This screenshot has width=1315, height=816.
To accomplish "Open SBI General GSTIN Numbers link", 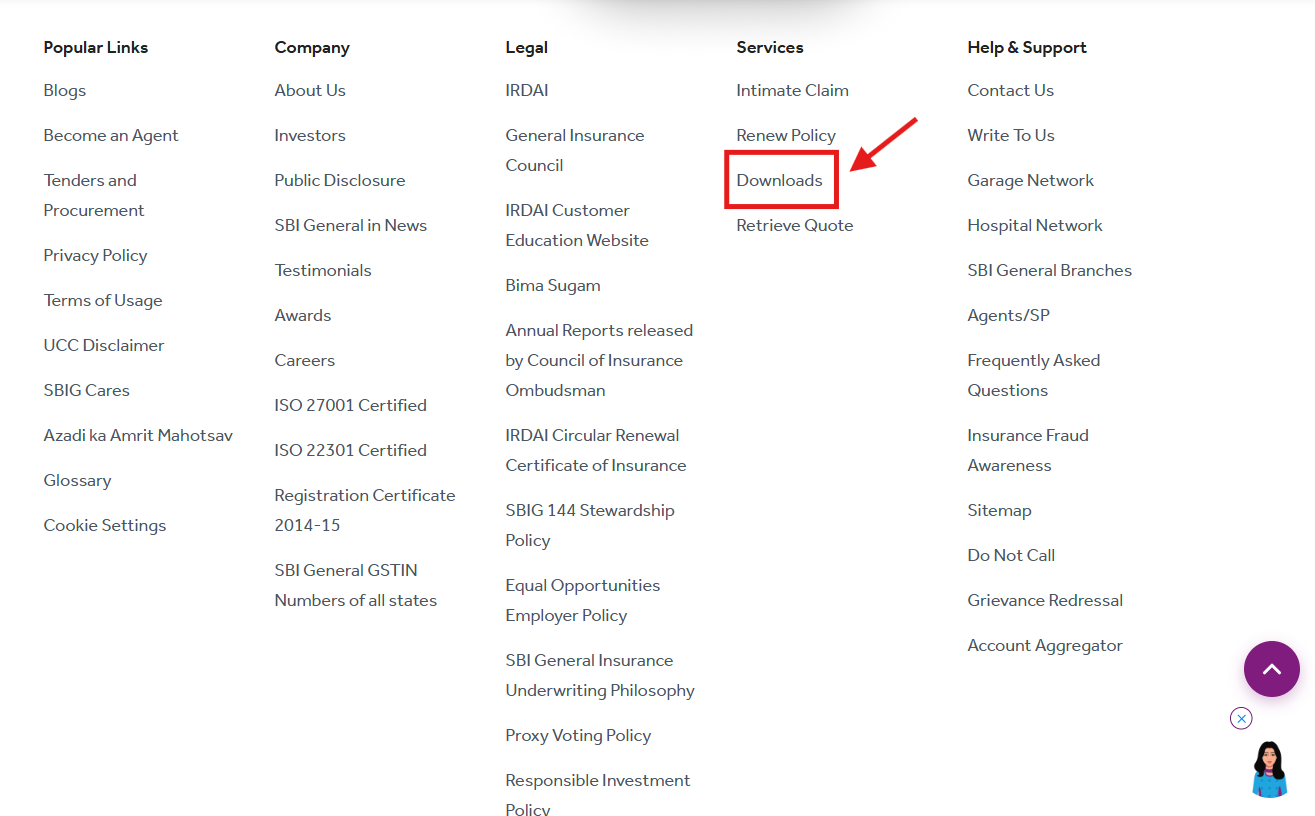I will pyautogui.click(x=356, y=585).
